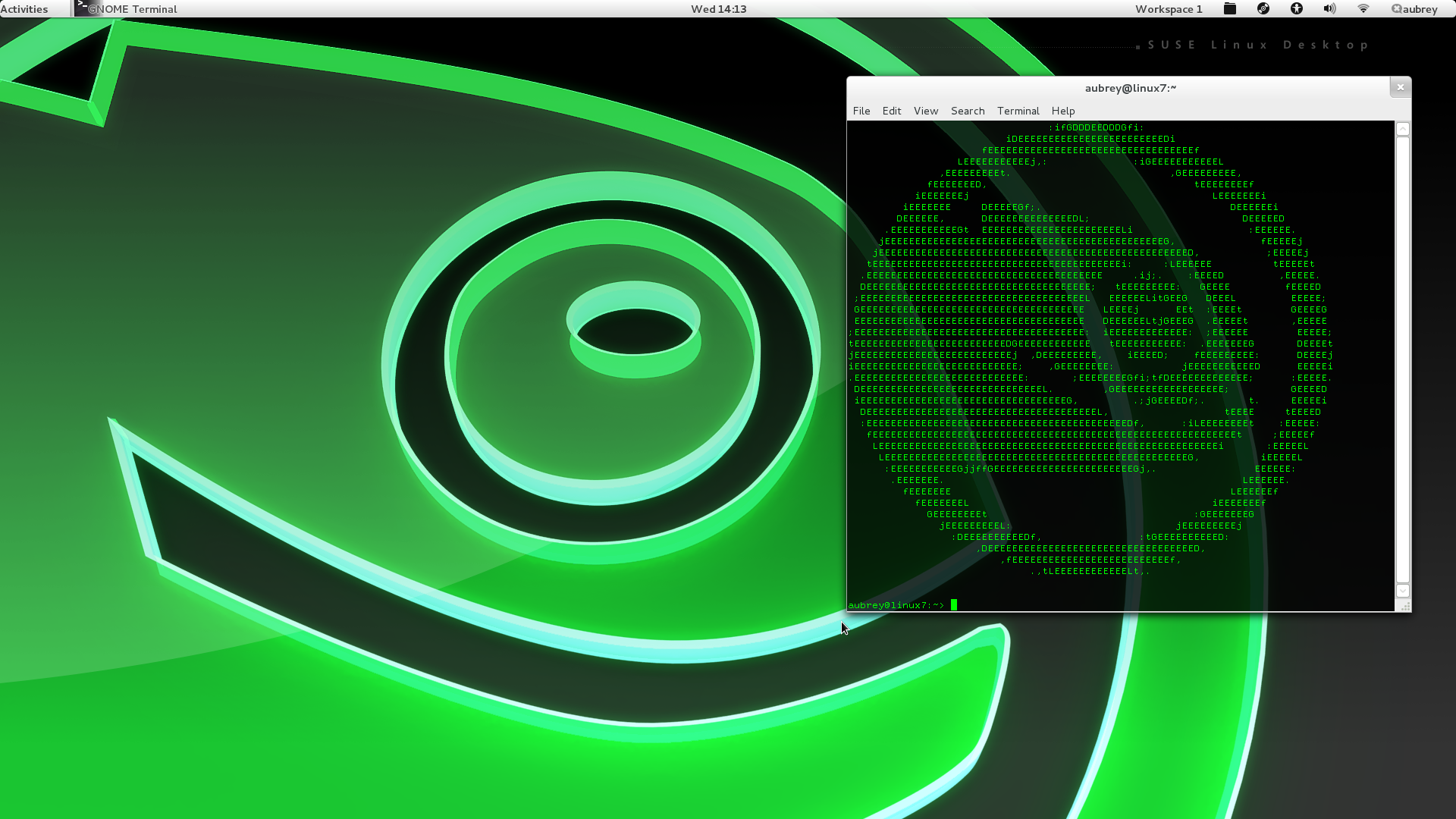This screenshot has height=819, width=1456.
Task: Open the Help menu in terminal
Action: 1063,111
